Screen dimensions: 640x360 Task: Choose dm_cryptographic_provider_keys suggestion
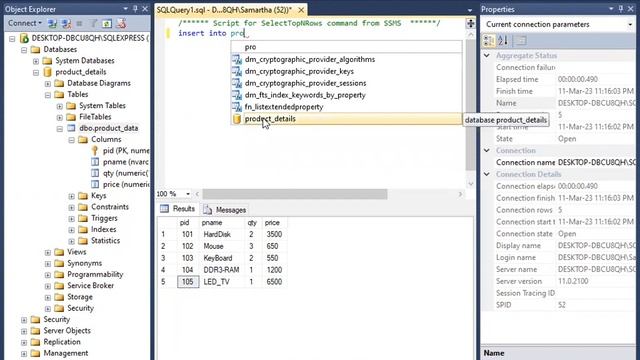tap(347, 71)
